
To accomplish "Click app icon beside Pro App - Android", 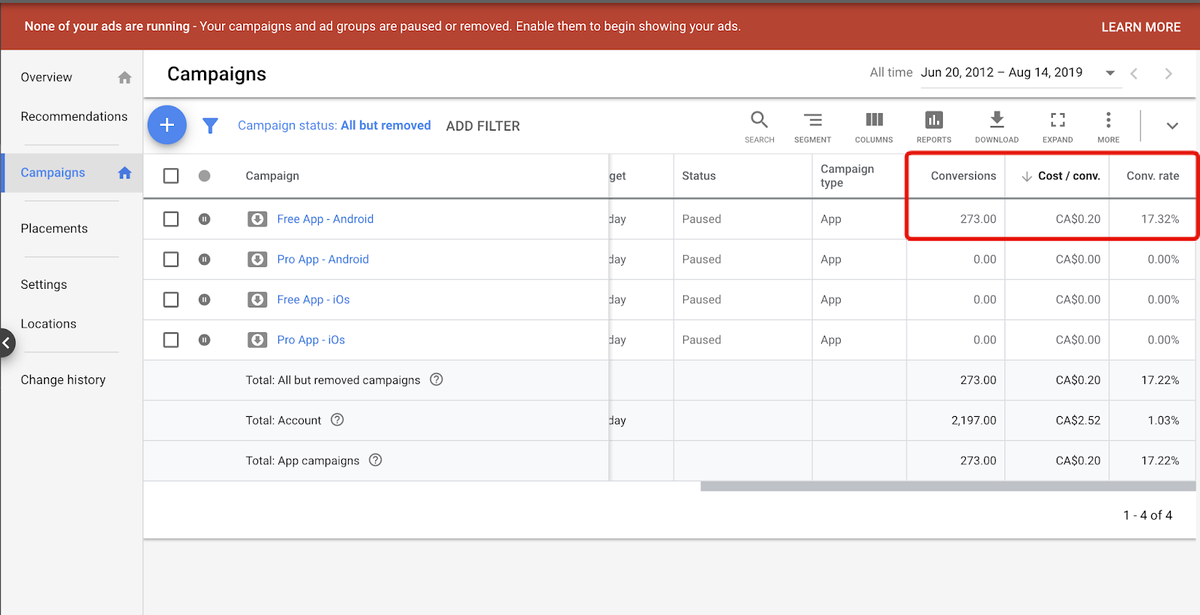I will pyautogui.click(x=257, y=259).
